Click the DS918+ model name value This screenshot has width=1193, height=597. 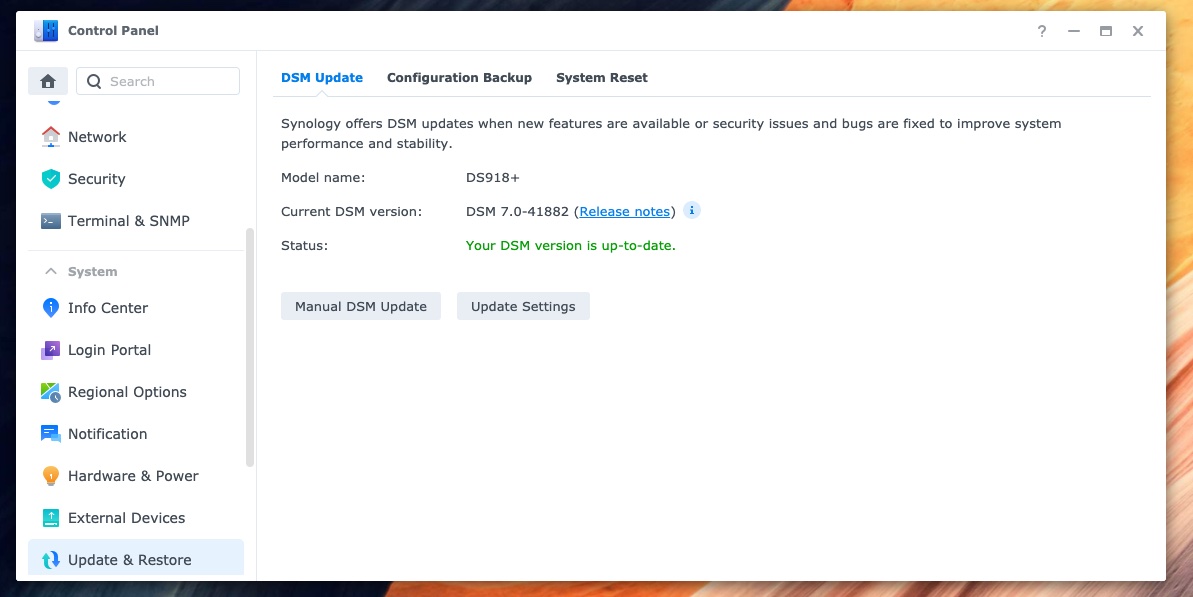pyautogui.click(x=492, y=177)
